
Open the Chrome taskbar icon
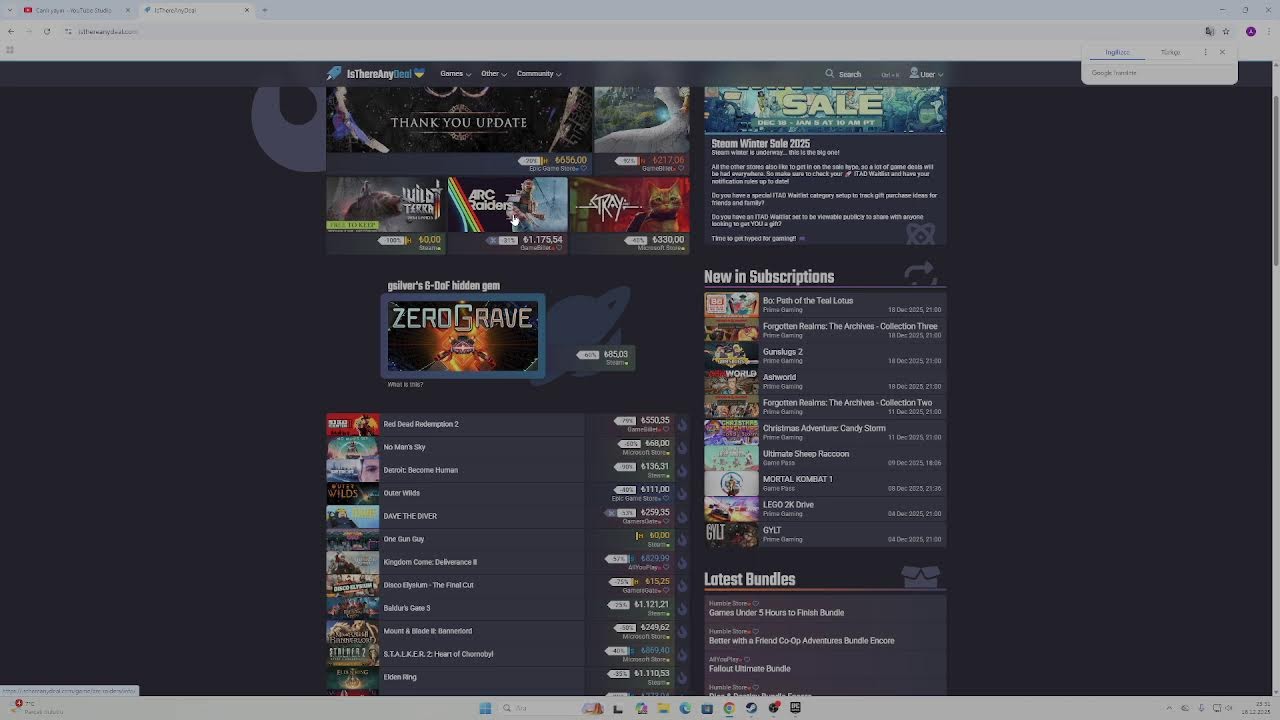tap(729, 708)
